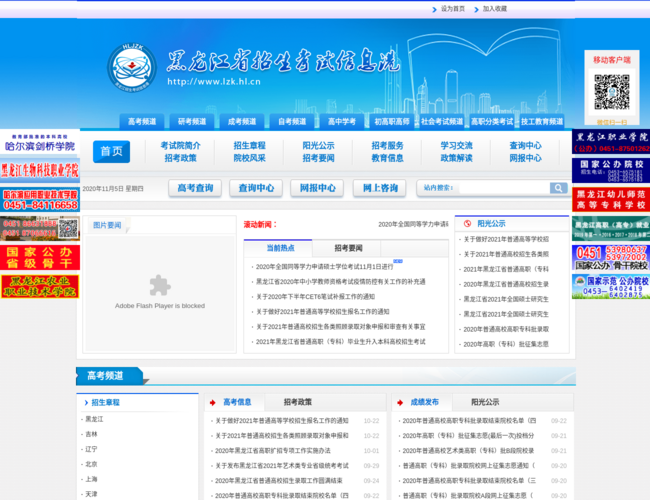The width and height of the screenshot is (650, 500).
Task: Click arrow icon beside 设为首页
Action: (x=434, y=9)
